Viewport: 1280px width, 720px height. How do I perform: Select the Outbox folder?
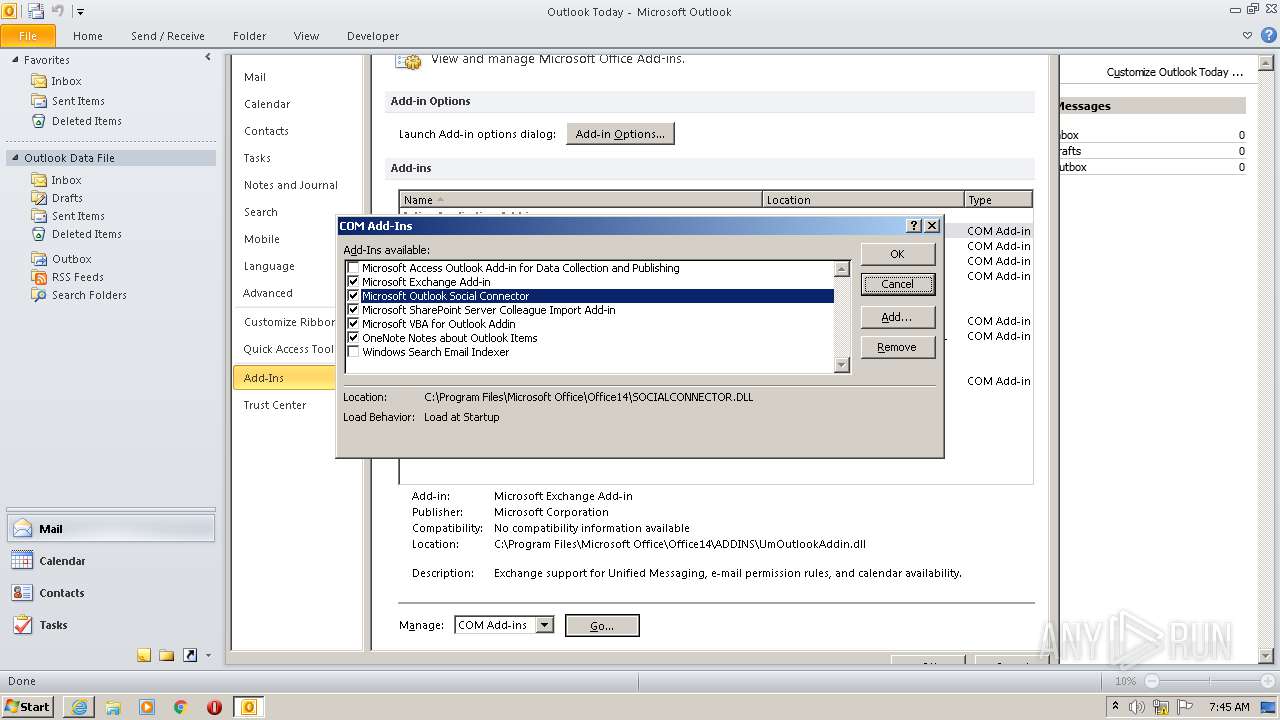pos(71,259)
